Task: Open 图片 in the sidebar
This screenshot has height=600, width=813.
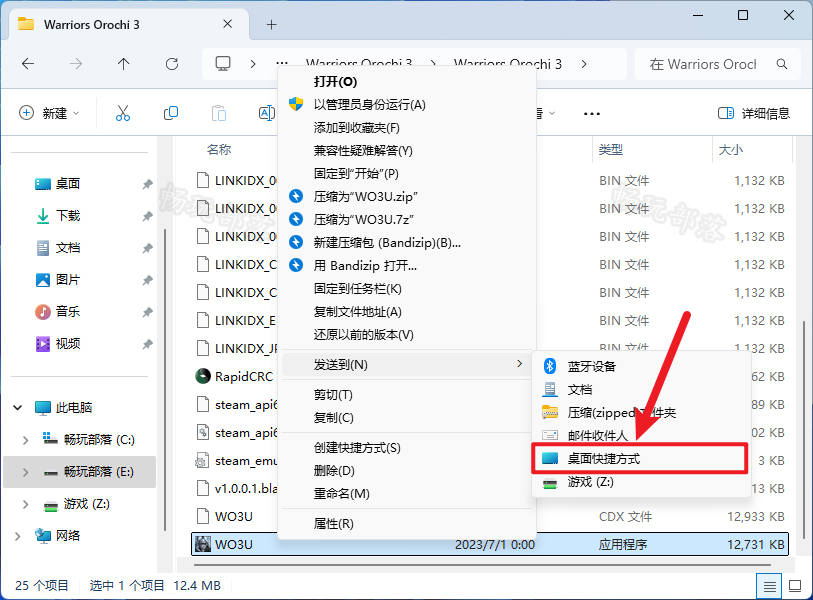Action: tap(67, 280)
